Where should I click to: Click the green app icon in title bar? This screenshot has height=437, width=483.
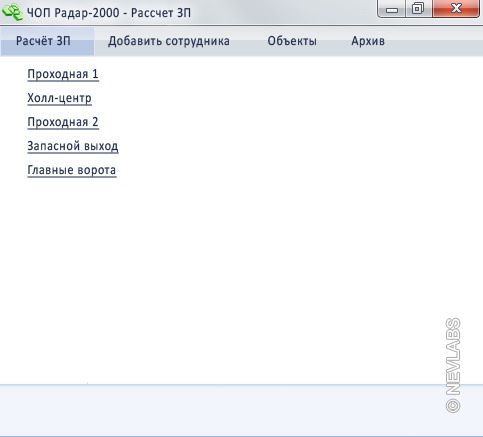12,12
